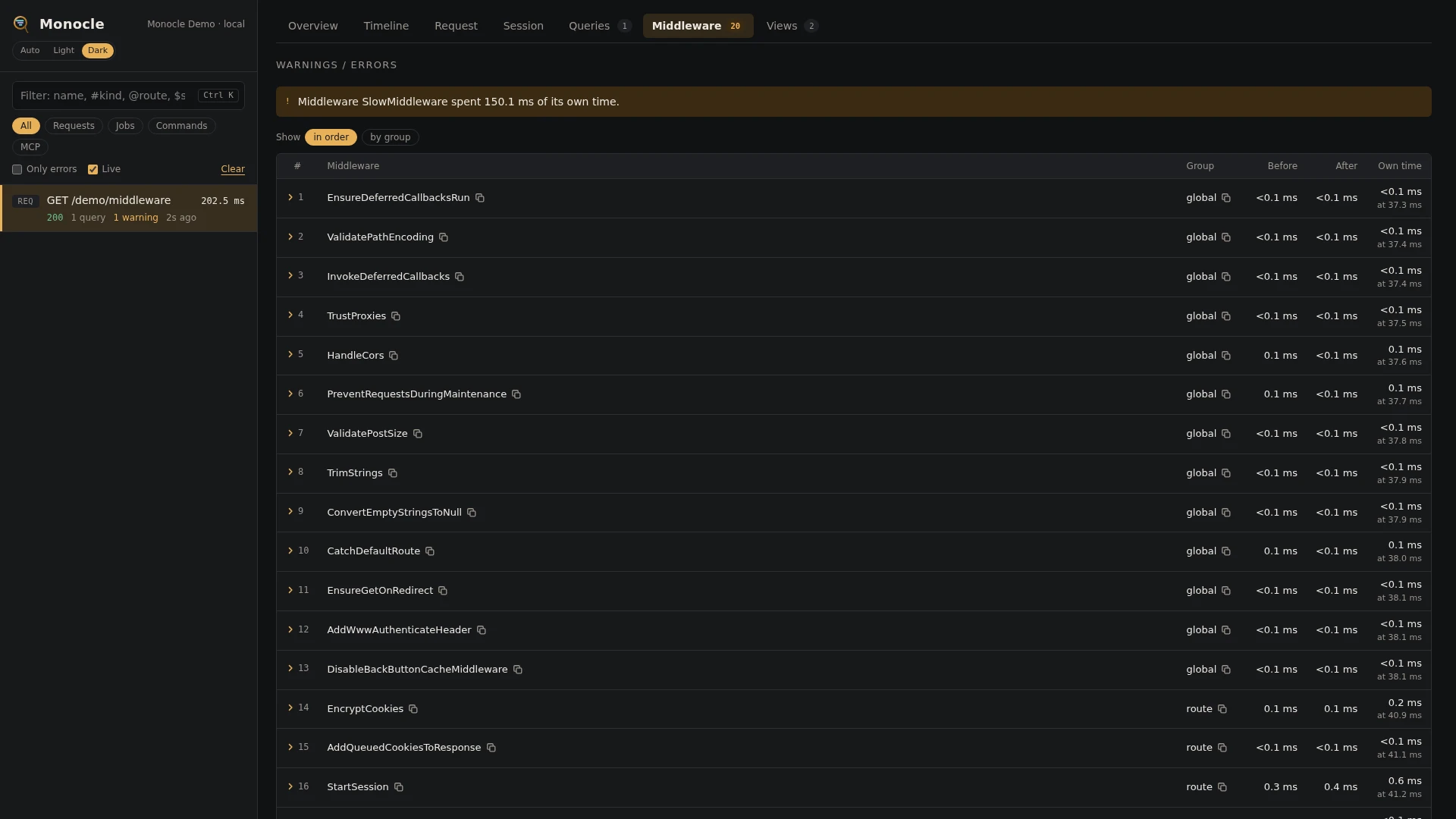The width and height of the screenshot is (1456, 819).
Task: Click the Monocle logo icon
Action: (21, 24)
